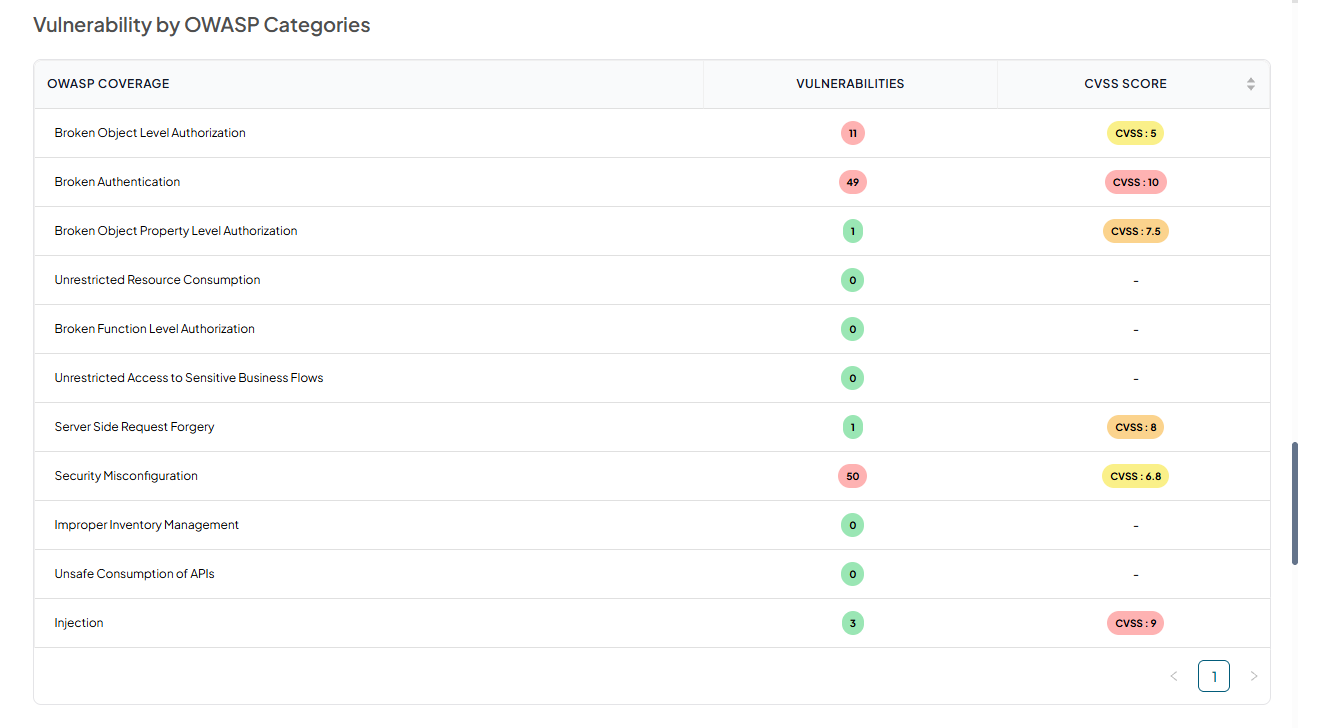Open Server Side Request Forgery row
Screen dimensions: 1317x728
pos(652,427)
